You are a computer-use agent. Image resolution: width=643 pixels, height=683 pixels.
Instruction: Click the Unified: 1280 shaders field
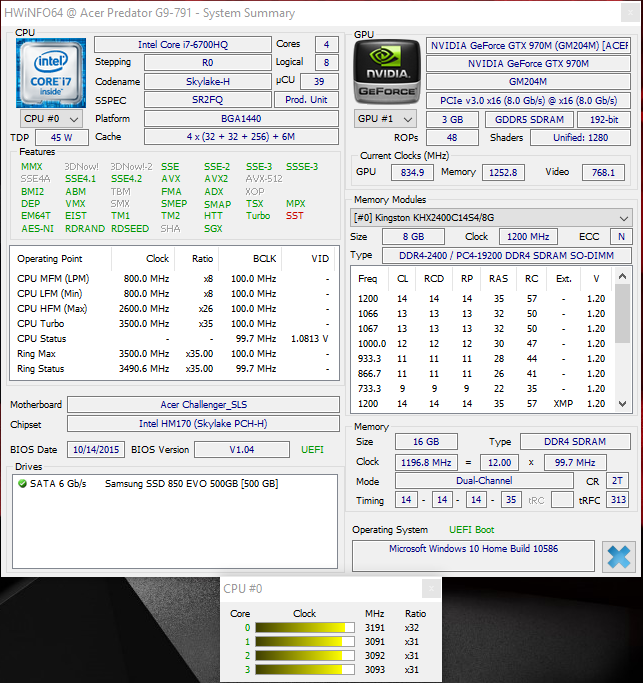click(x=580, y=138)
